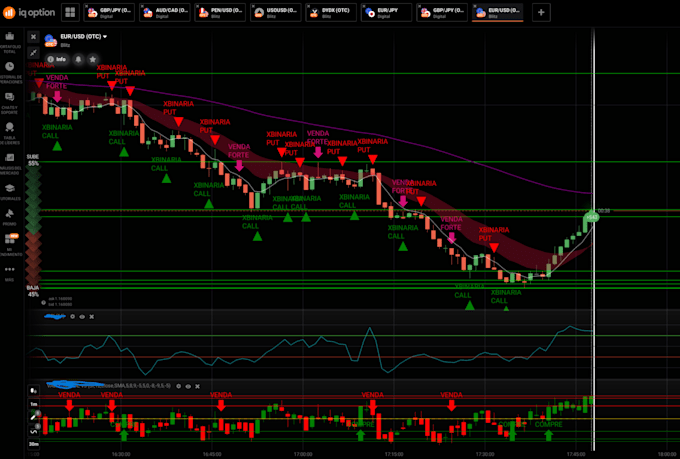Switch to the DYDX (OTC) tab
Screen dimensions: 680x459
(x=331, y=13)
